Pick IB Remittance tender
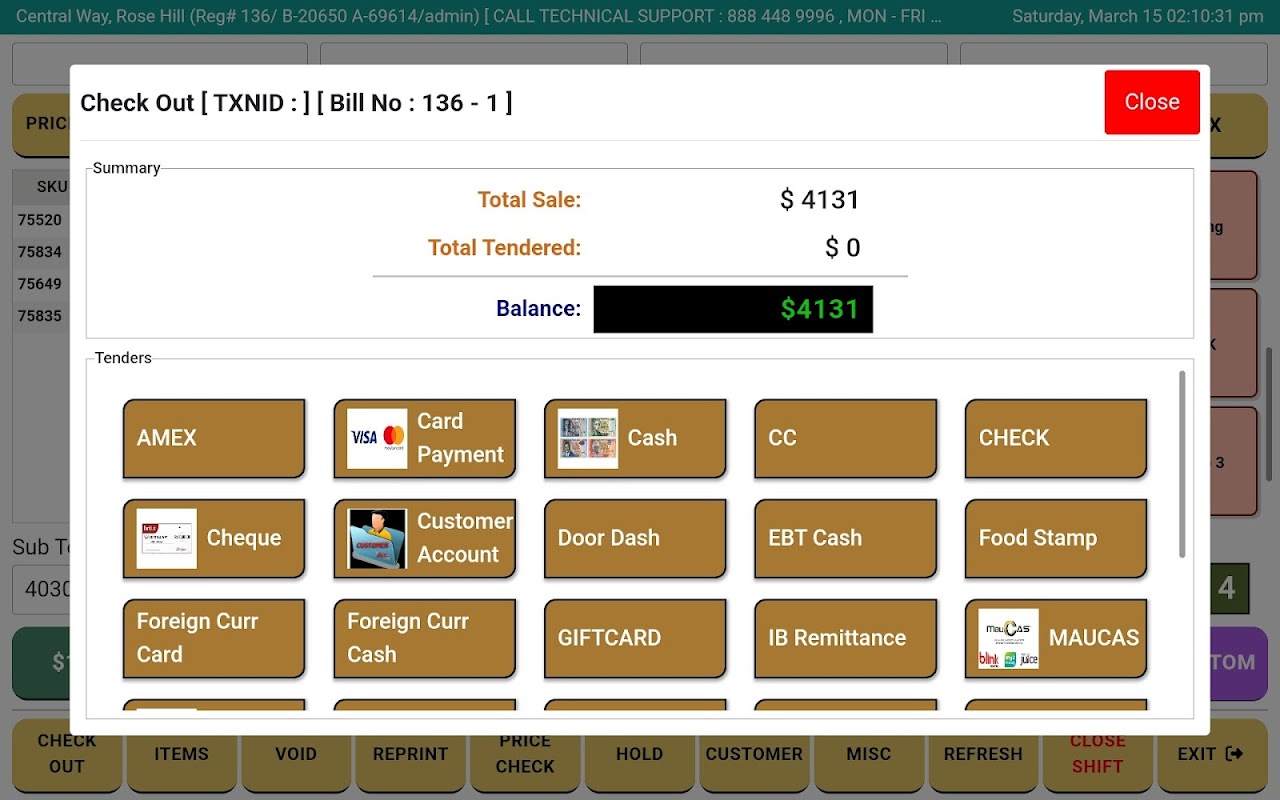The width and height of the screenshot is (1280, 800). tap(845, 638)
